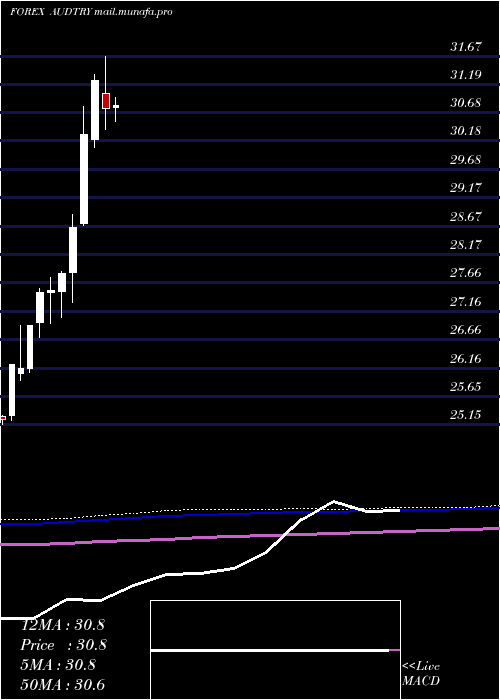
Task: Click the 25.15 price label
Action: click(x=466, y=415)
